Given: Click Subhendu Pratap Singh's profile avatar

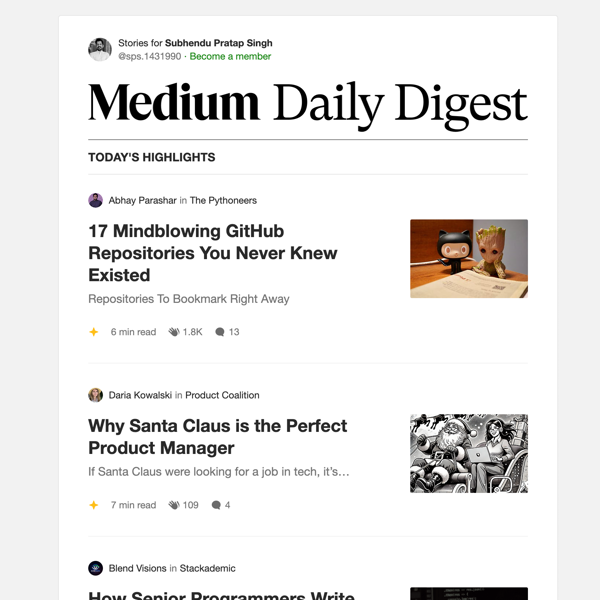Looking at the screenshot, I should 99,49.
